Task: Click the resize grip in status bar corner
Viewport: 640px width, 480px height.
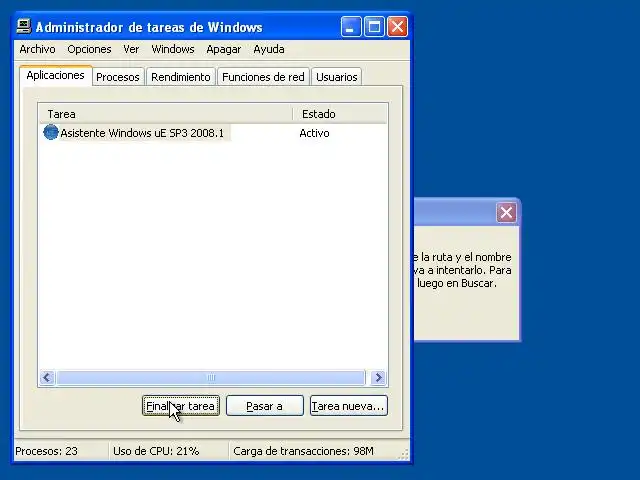Action: [404, 455]
